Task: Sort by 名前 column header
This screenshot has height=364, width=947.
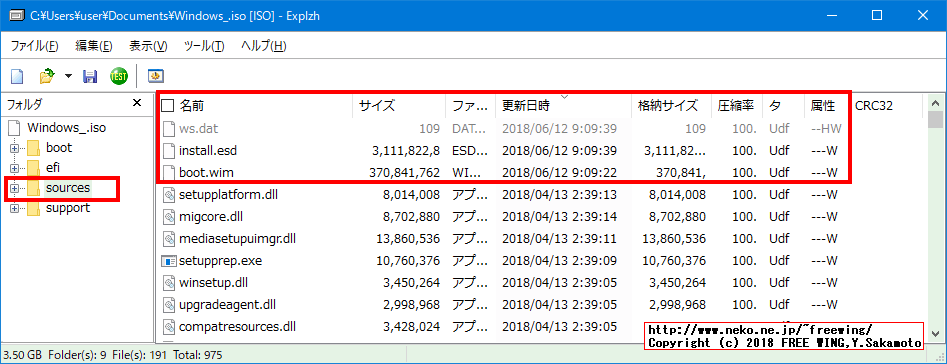Action: 191,106
